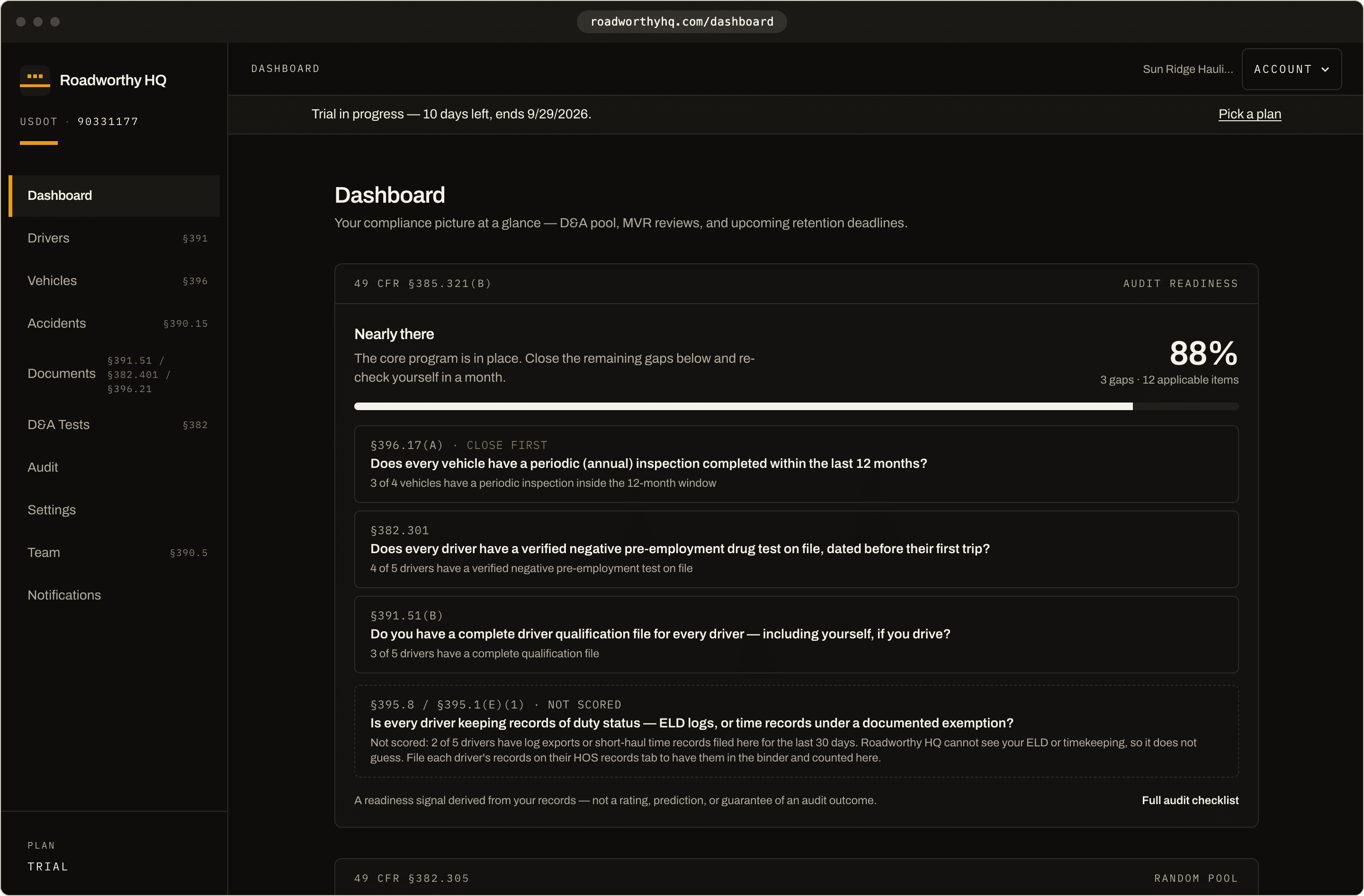The height and width of the screenshot is (896, 1364).
Task: Click the RANDOM POOL label
Action: pyautogui.click(x=1196, y=878)
